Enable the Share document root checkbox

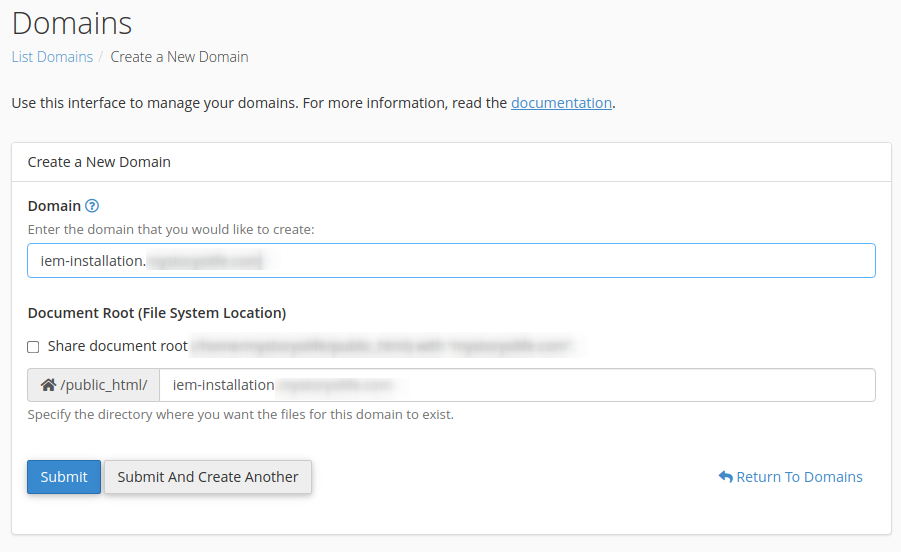click(33, 347)
